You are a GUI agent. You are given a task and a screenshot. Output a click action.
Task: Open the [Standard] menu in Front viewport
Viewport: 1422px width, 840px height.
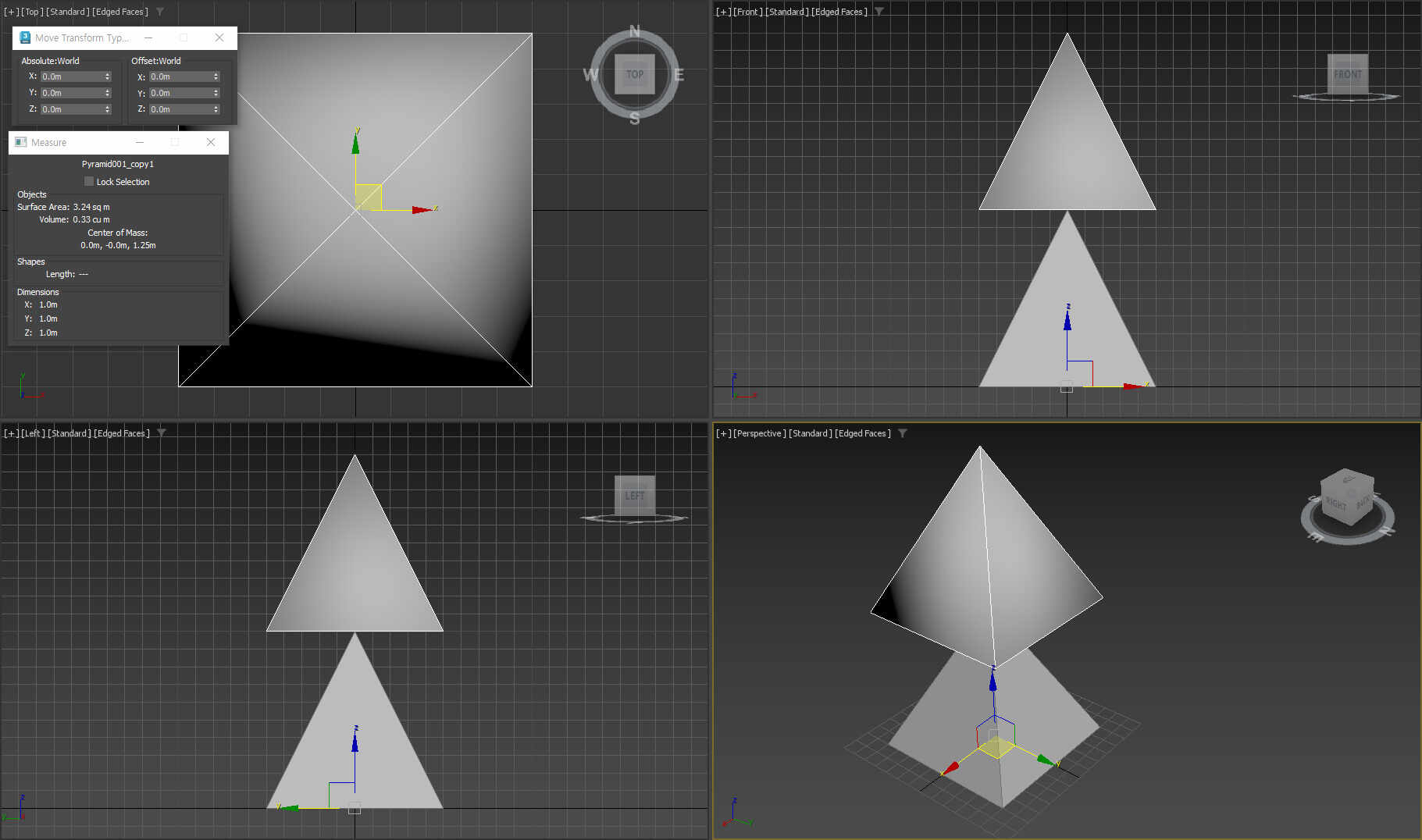[787, 12]
